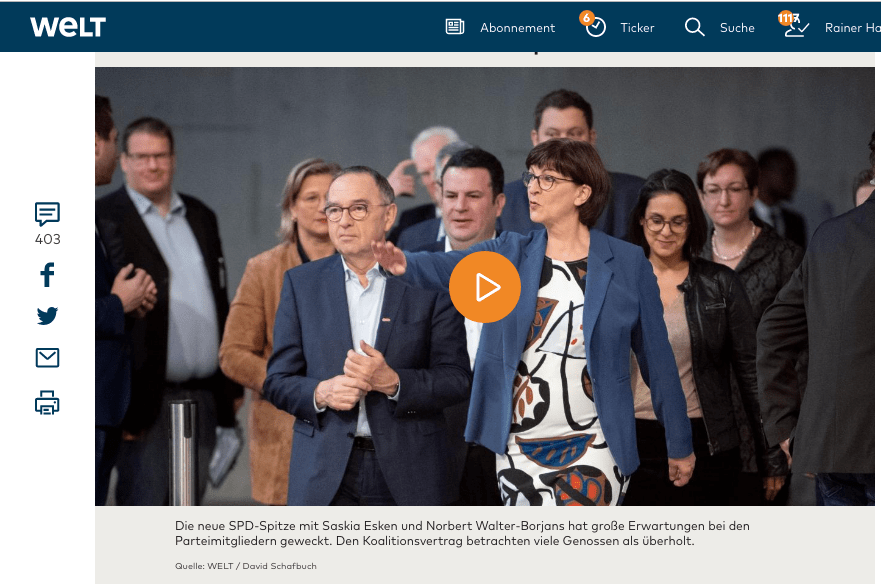Click the Suche magnifying glass icon
The width and height of the screenshot is (881, 586).
(x=694, y=27)
